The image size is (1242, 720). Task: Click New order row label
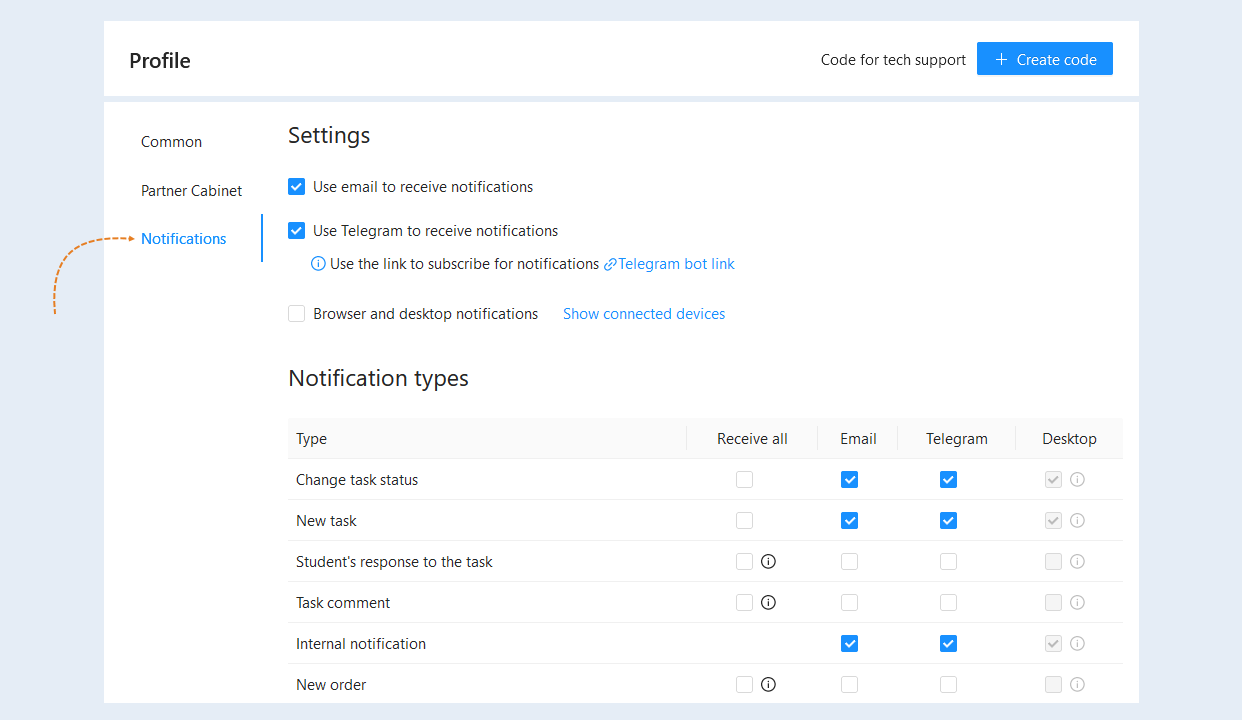click(331, 685)
